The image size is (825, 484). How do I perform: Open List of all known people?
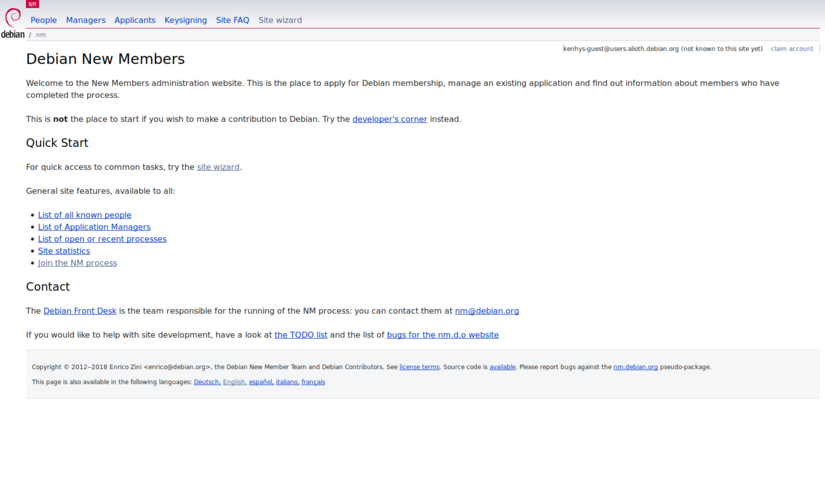point(85,215)
